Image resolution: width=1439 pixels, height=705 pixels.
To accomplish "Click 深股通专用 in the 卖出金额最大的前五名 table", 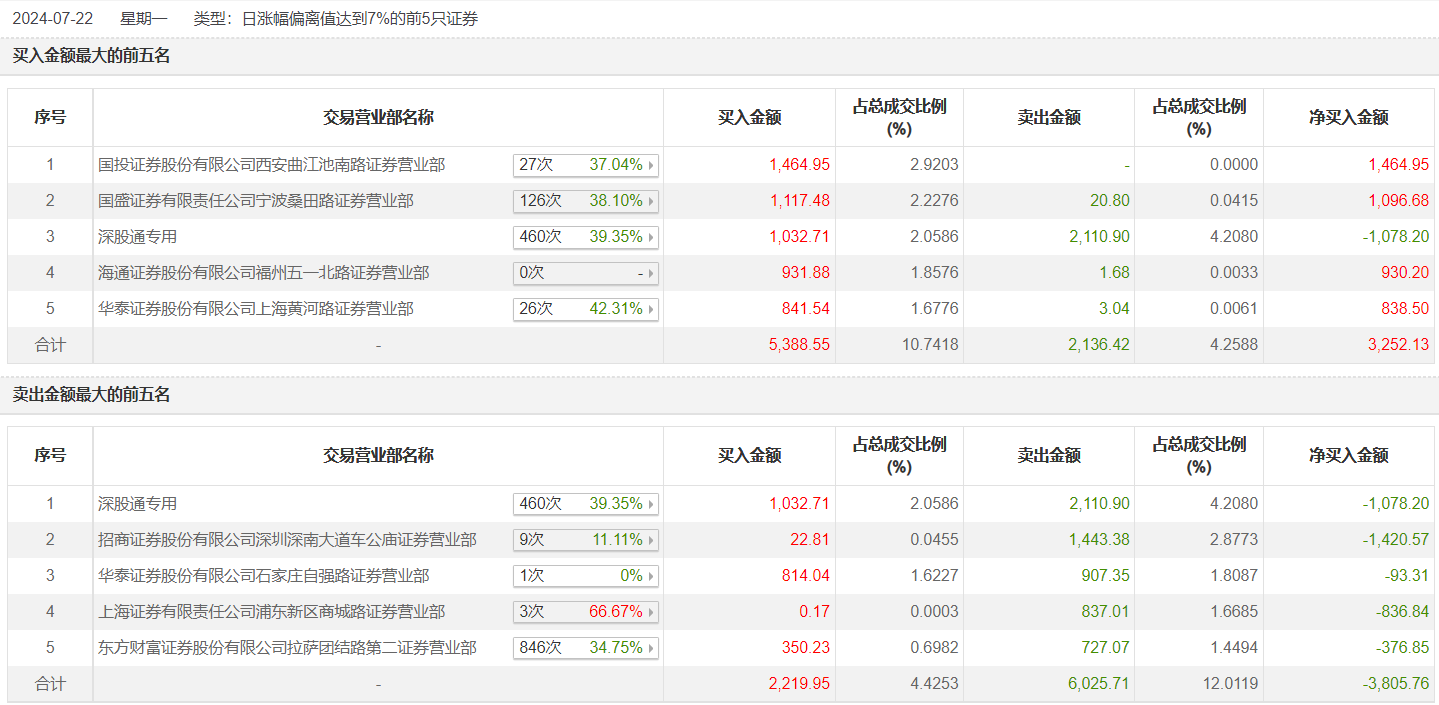I will coord(138,504).
